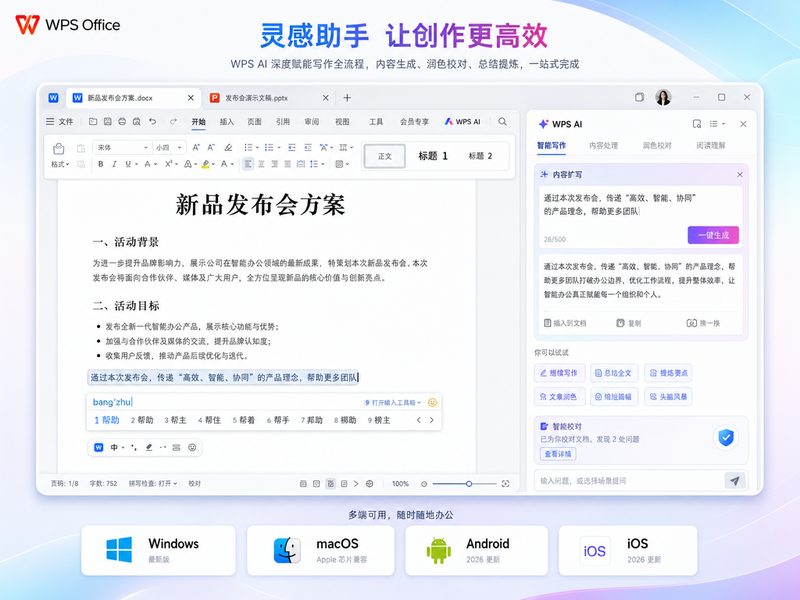Click the search magnifier in the ribbon

pyautogui.click(x=503, y=121)
